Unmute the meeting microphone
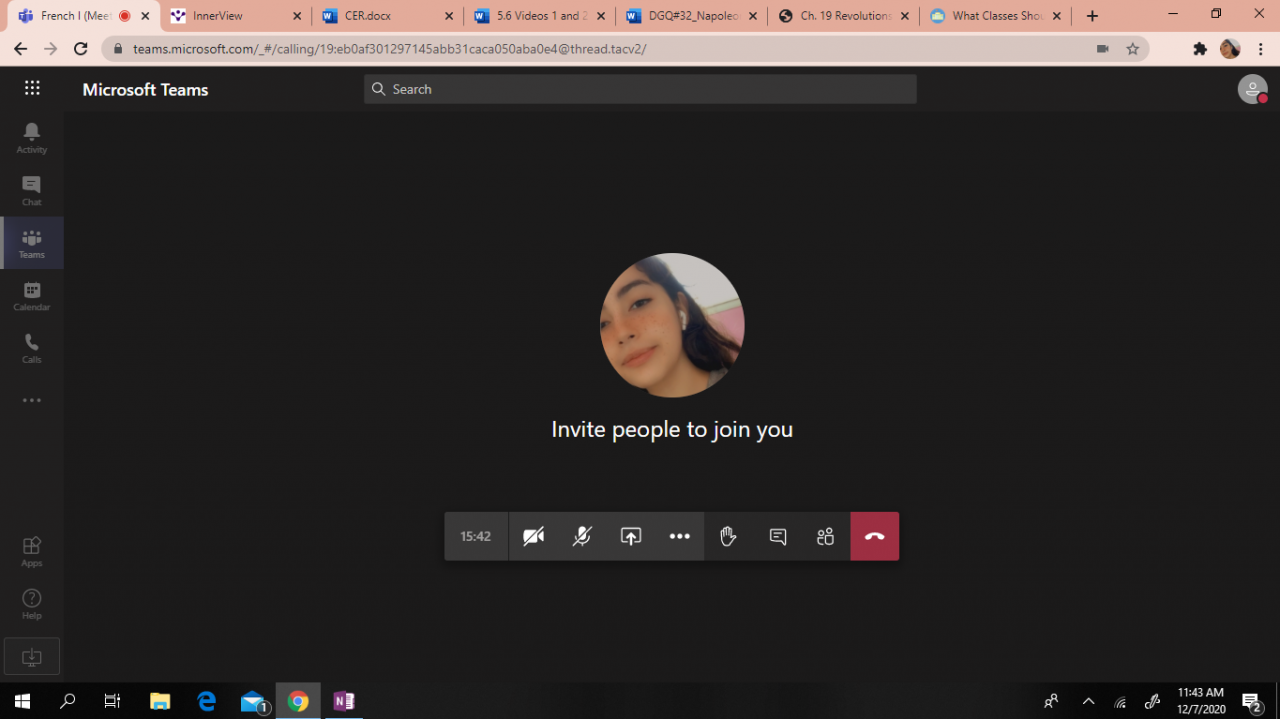 pos(582,536)
